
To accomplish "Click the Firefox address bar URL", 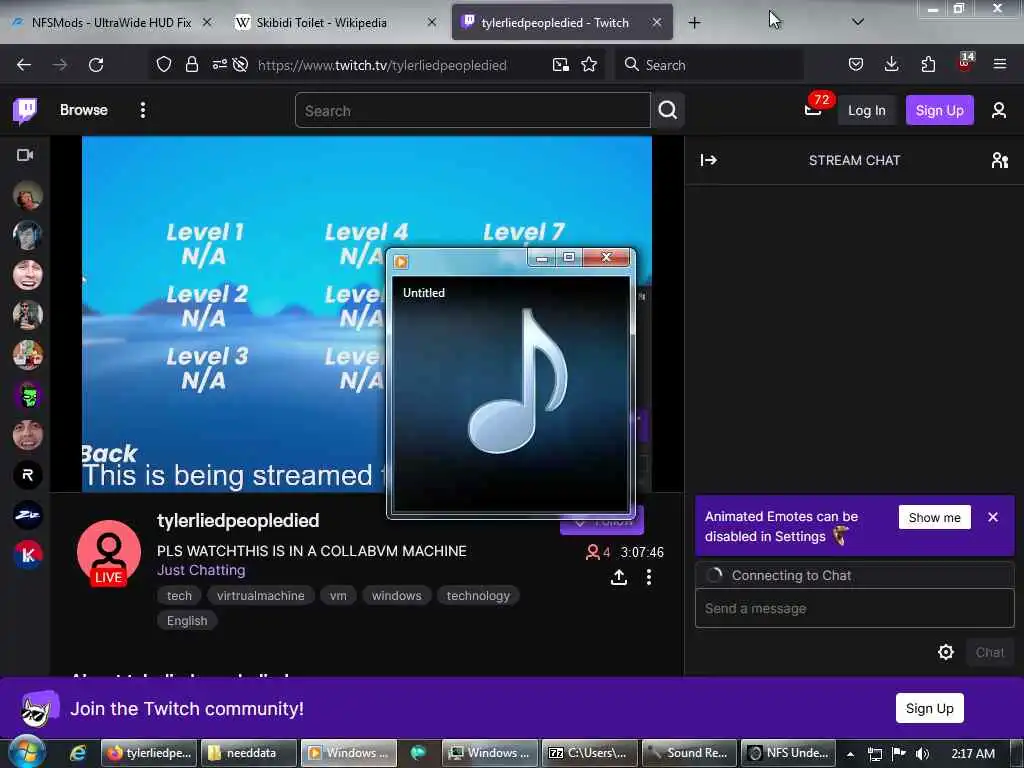I will [382, 65].
